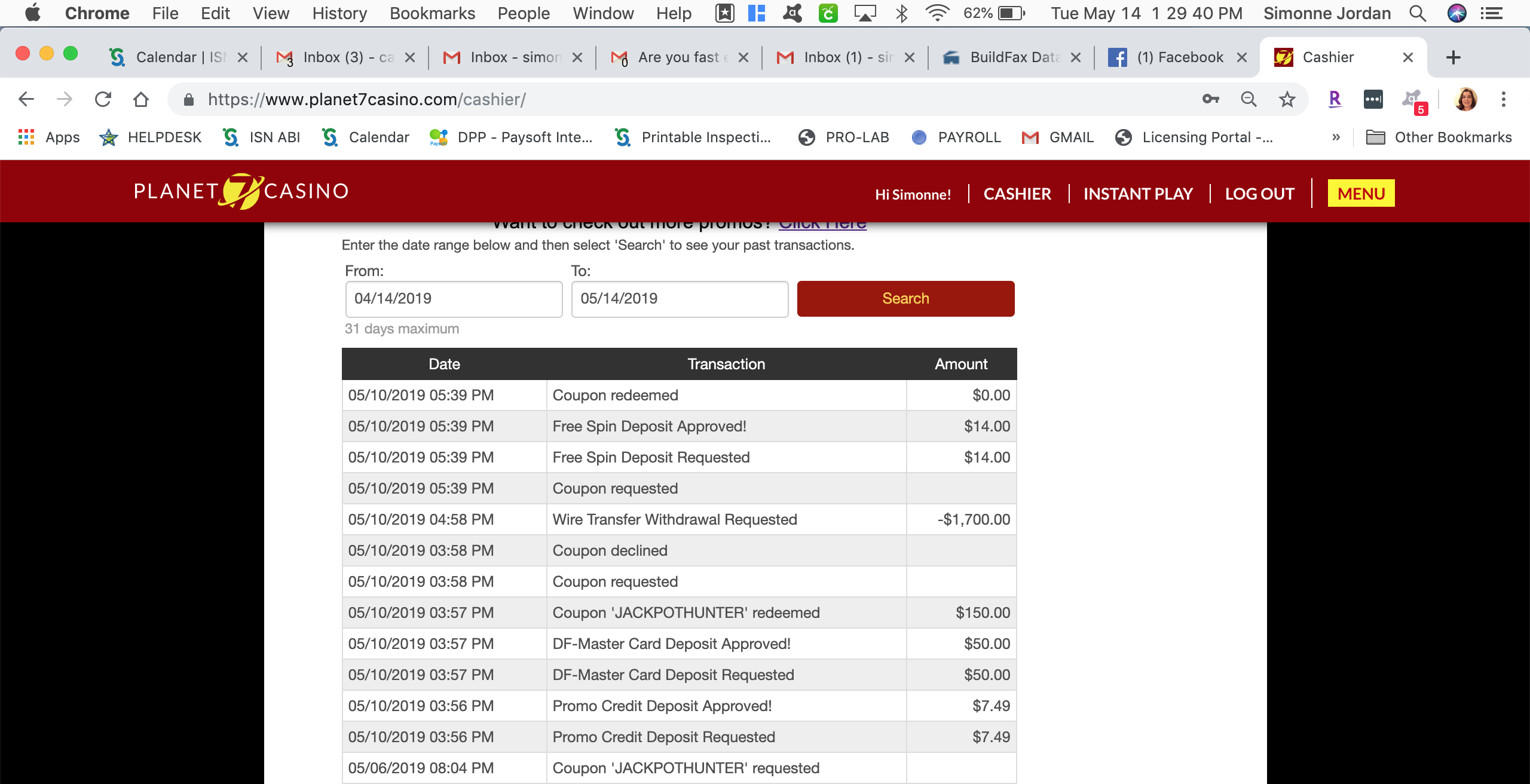This screenshot has width=1530, height=784.
Task: Click the Wi-Fi menu bar icon
Action: (937, 13)
